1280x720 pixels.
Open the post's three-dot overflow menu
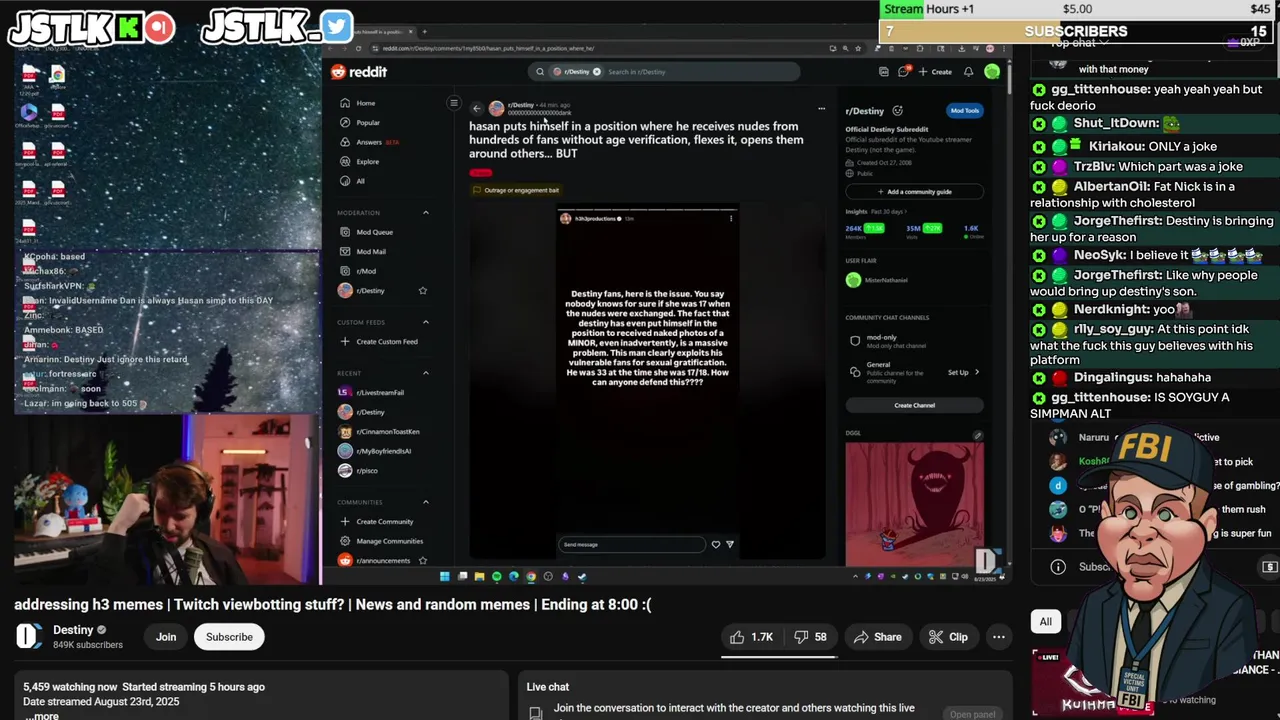821,108
